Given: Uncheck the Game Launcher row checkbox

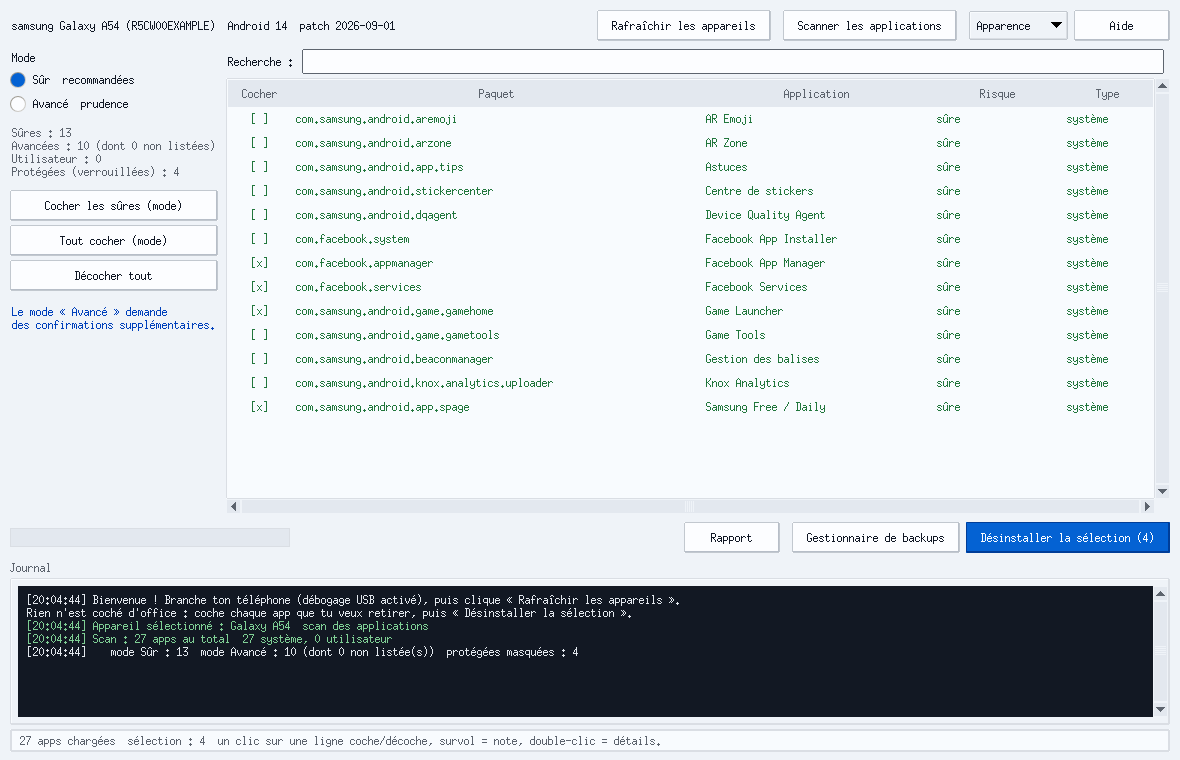Looking at the screenshot, I should tap(259, 311).
